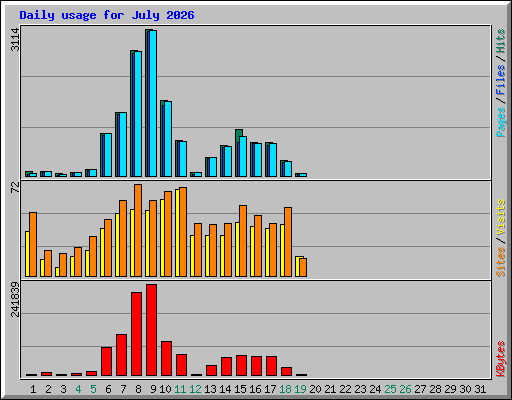Click the 72 maximum visits label

(15, 188)
